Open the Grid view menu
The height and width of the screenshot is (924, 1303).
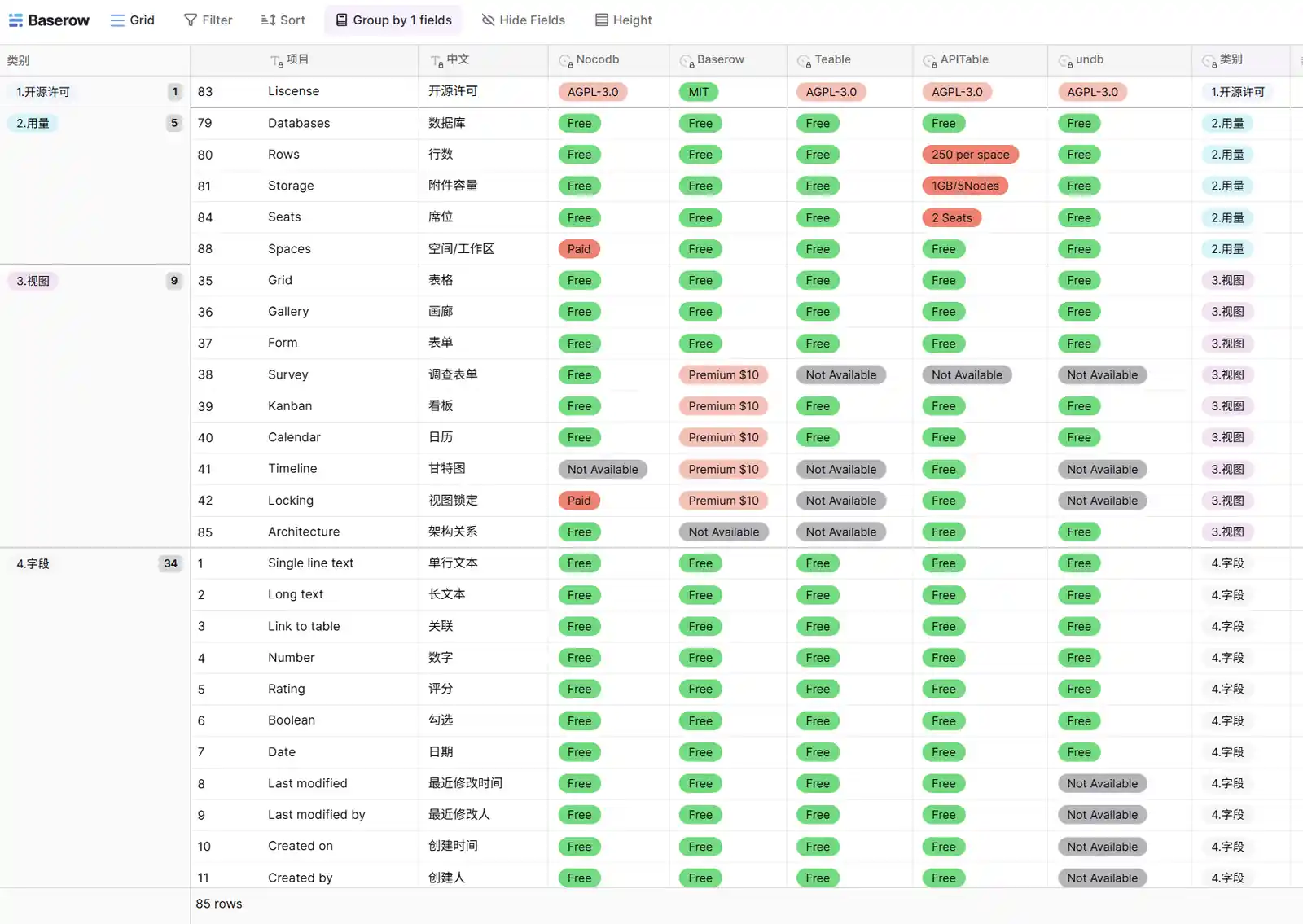132,20
